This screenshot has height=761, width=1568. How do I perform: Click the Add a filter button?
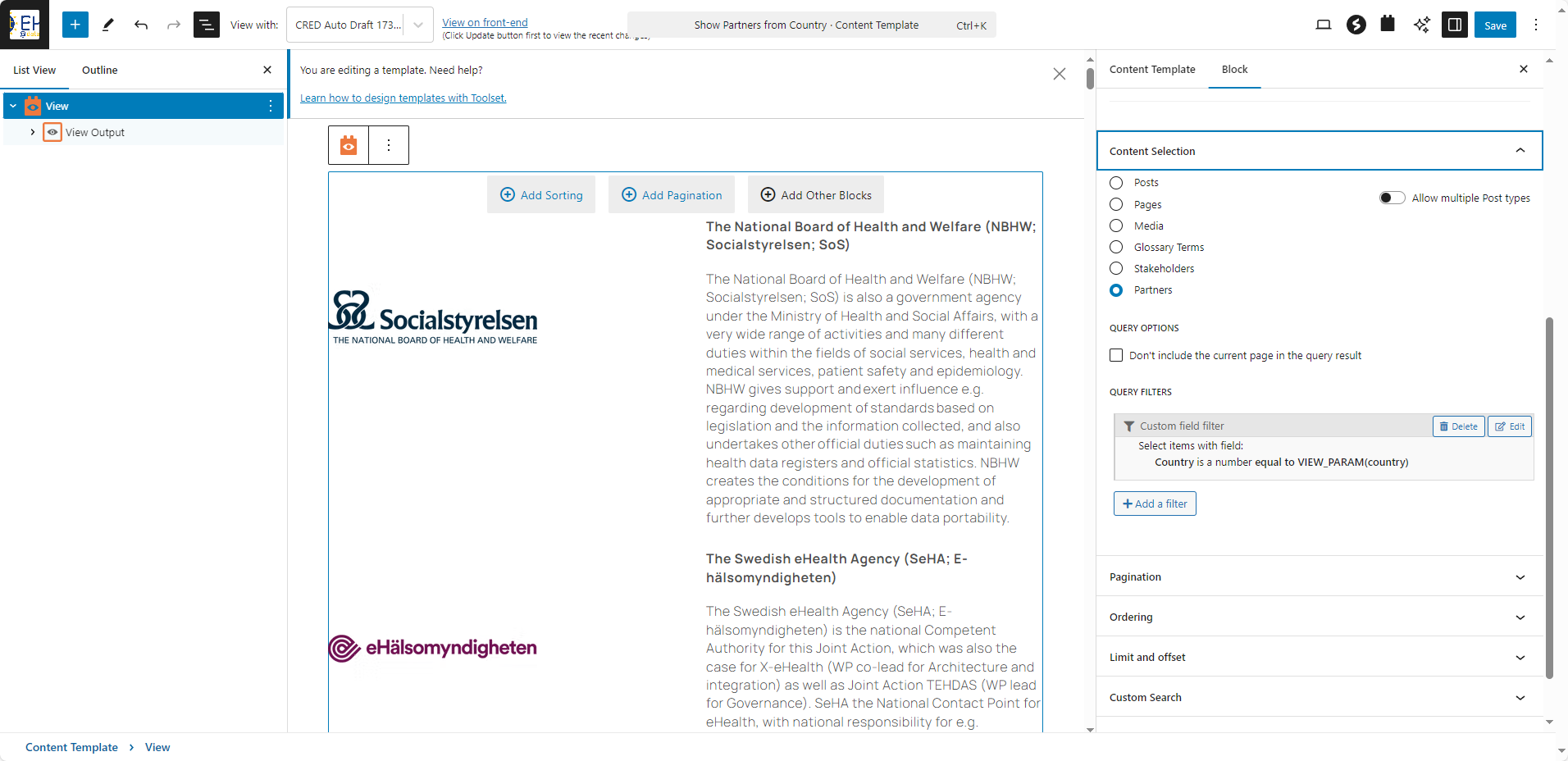(1155, 504)
